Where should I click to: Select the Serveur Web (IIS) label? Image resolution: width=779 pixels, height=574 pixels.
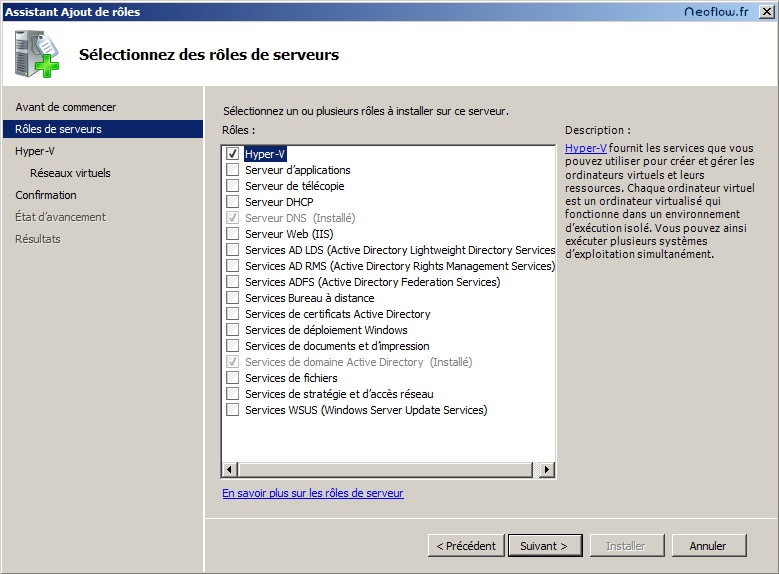tap(289, 234)
